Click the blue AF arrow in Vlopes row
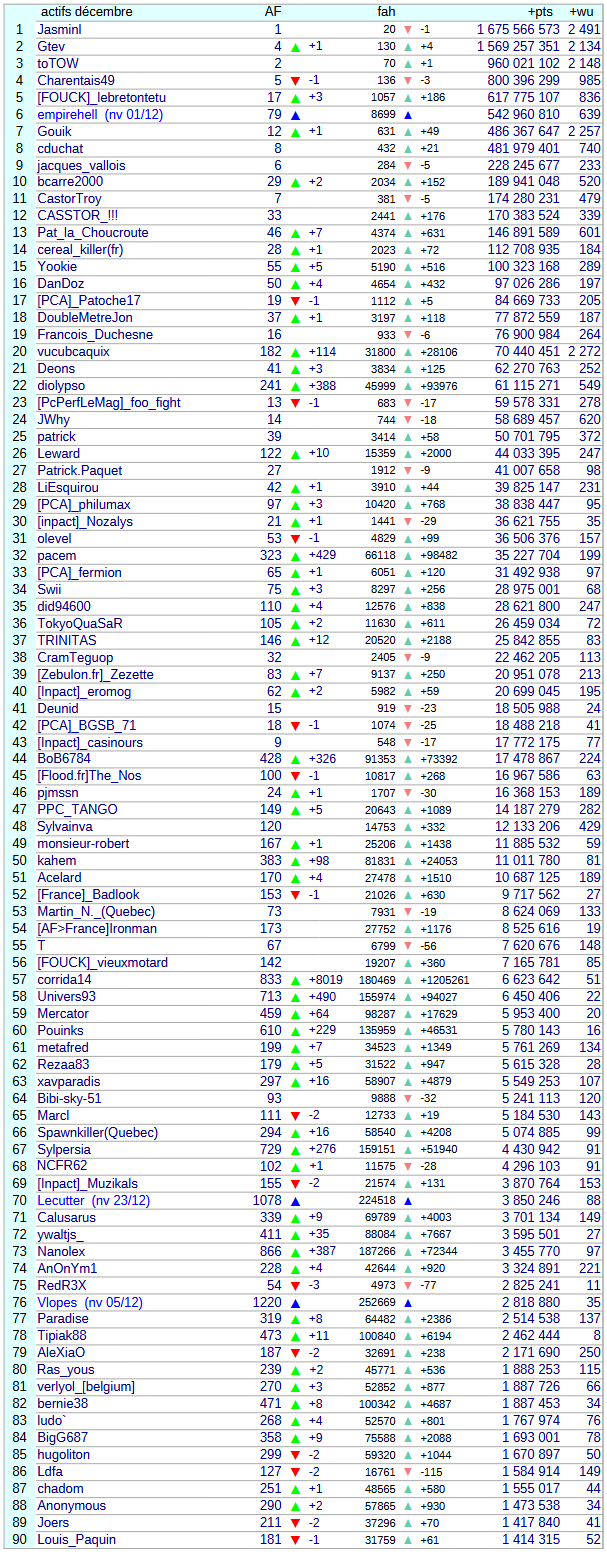The height and width of the screenshot is (1552, 607). click(295, 1303)
